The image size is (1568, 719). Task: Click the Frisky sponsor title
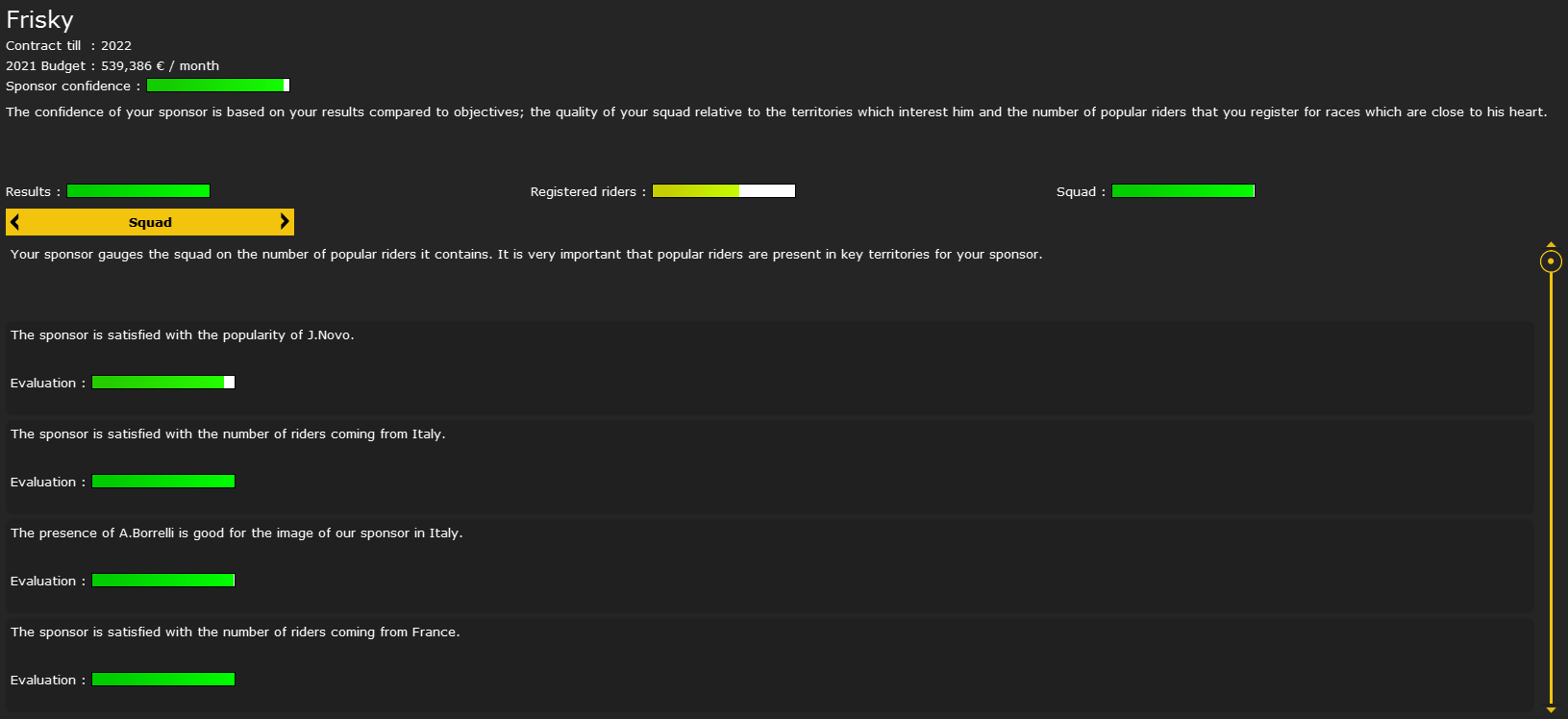pyautogui.click(x=39, y=20)
